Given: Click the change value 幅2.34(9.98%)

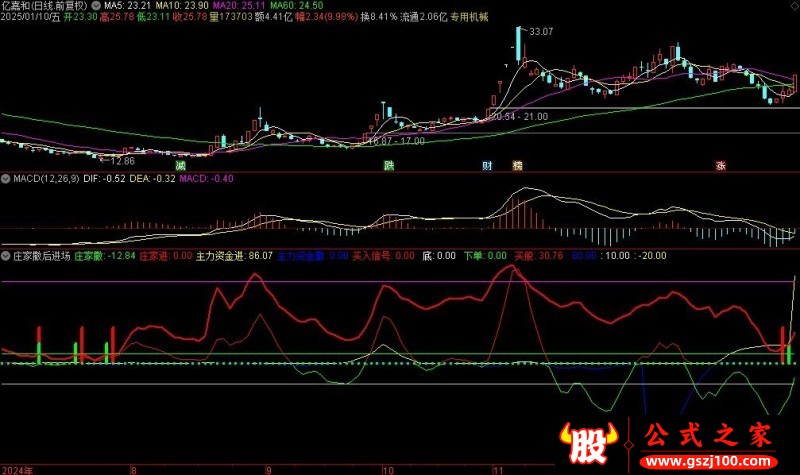Looking at the screenshot, I should [x=327, y=17].
